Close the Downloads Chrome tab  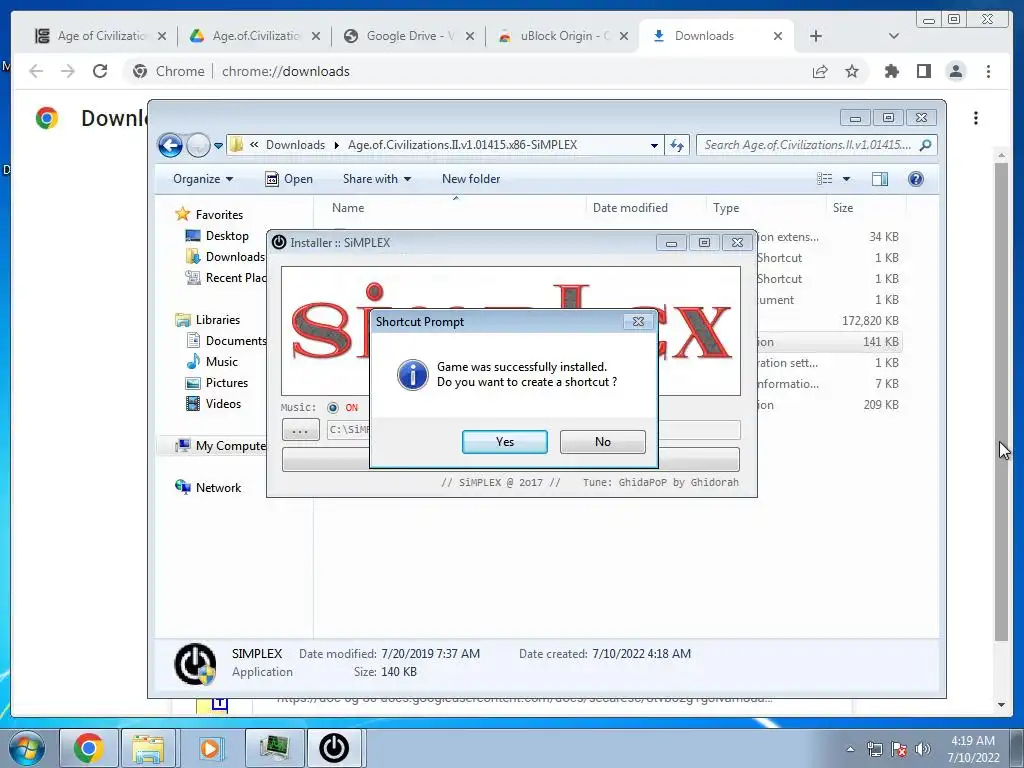tap(777, 36)
